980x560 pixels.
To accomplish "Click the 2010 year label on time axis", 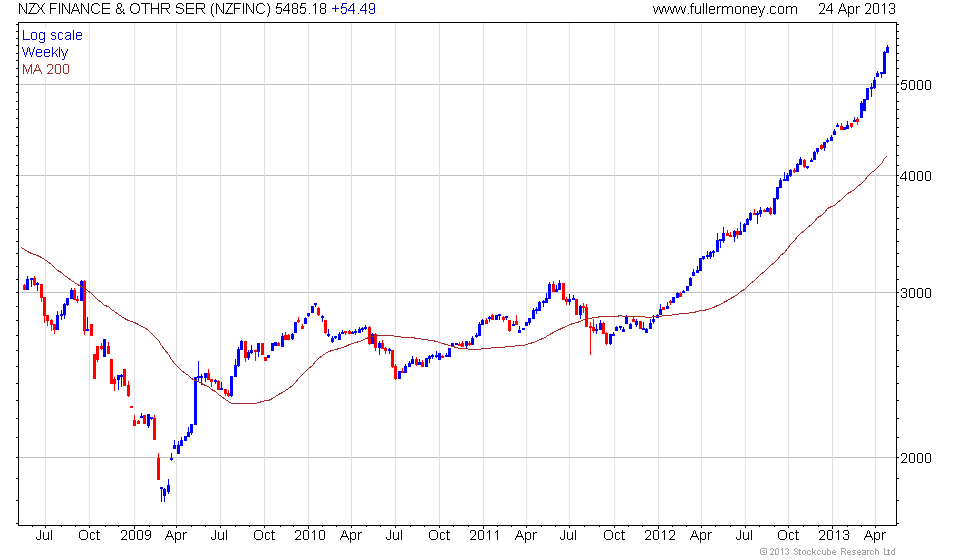I will (x=310, y=535).
